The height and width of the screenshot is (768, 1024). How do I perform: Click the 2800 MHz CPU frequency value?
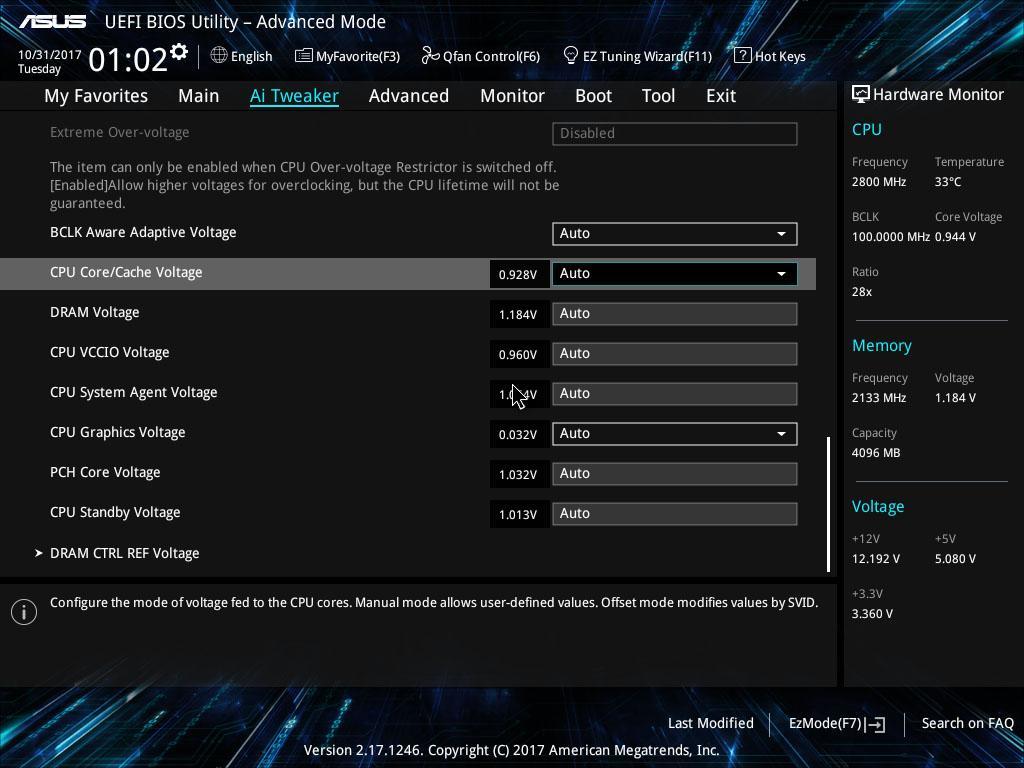pyautogui.click(x=878, y=182)
